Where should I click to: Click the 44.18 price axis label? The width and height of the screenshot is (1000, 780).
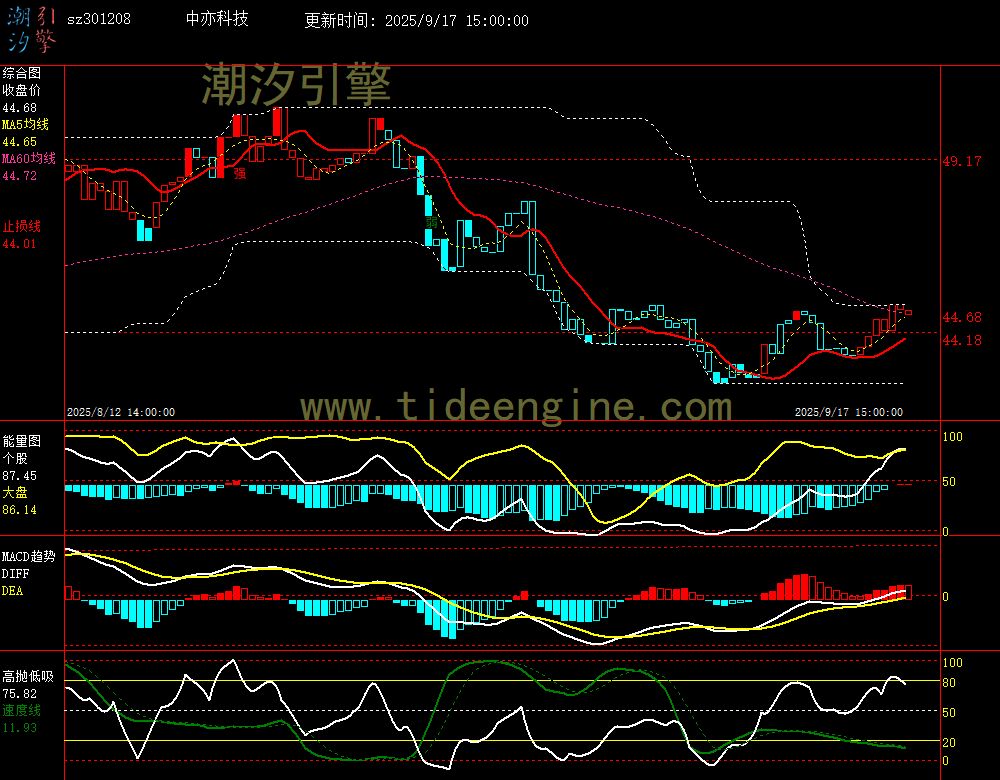962,341
